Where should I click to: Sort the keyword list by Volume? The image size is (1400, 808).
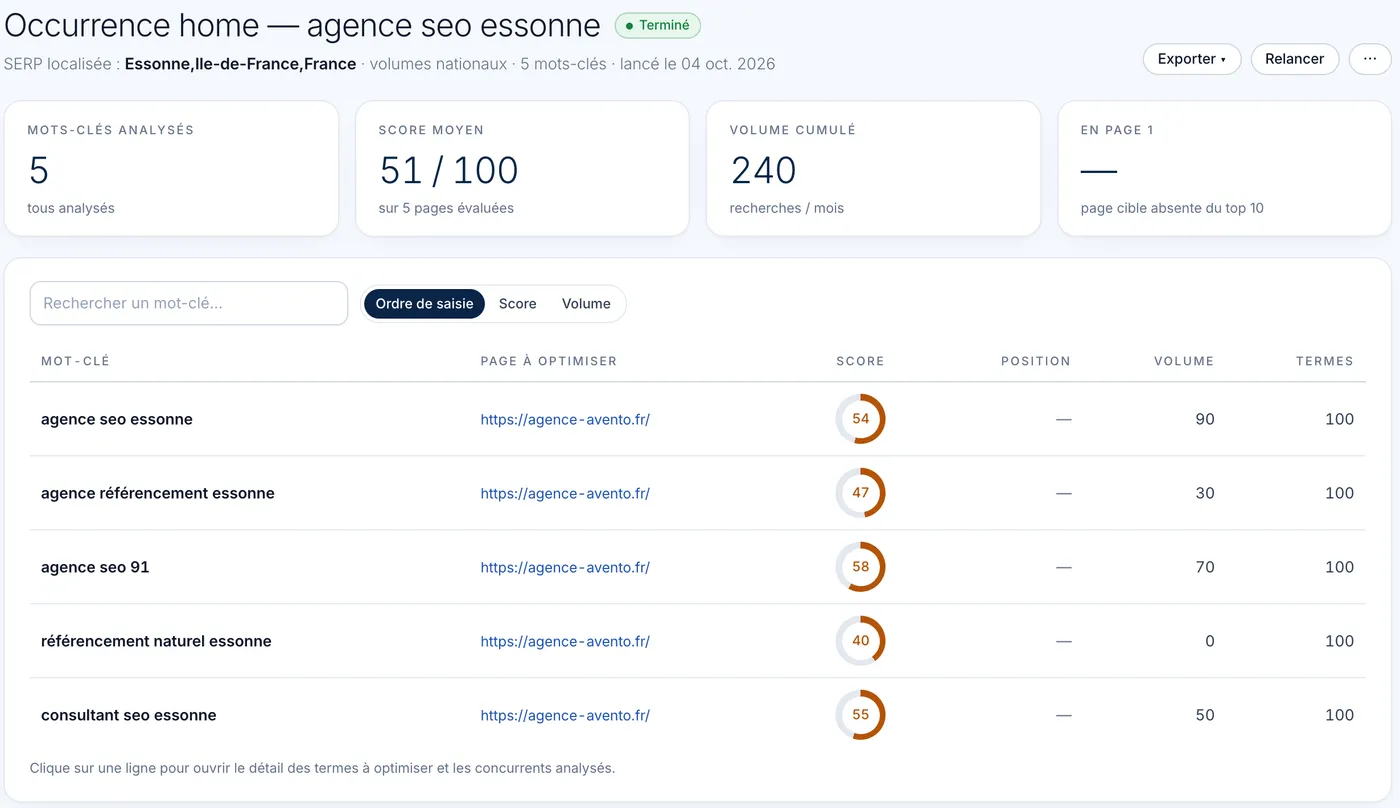(586, 304)
